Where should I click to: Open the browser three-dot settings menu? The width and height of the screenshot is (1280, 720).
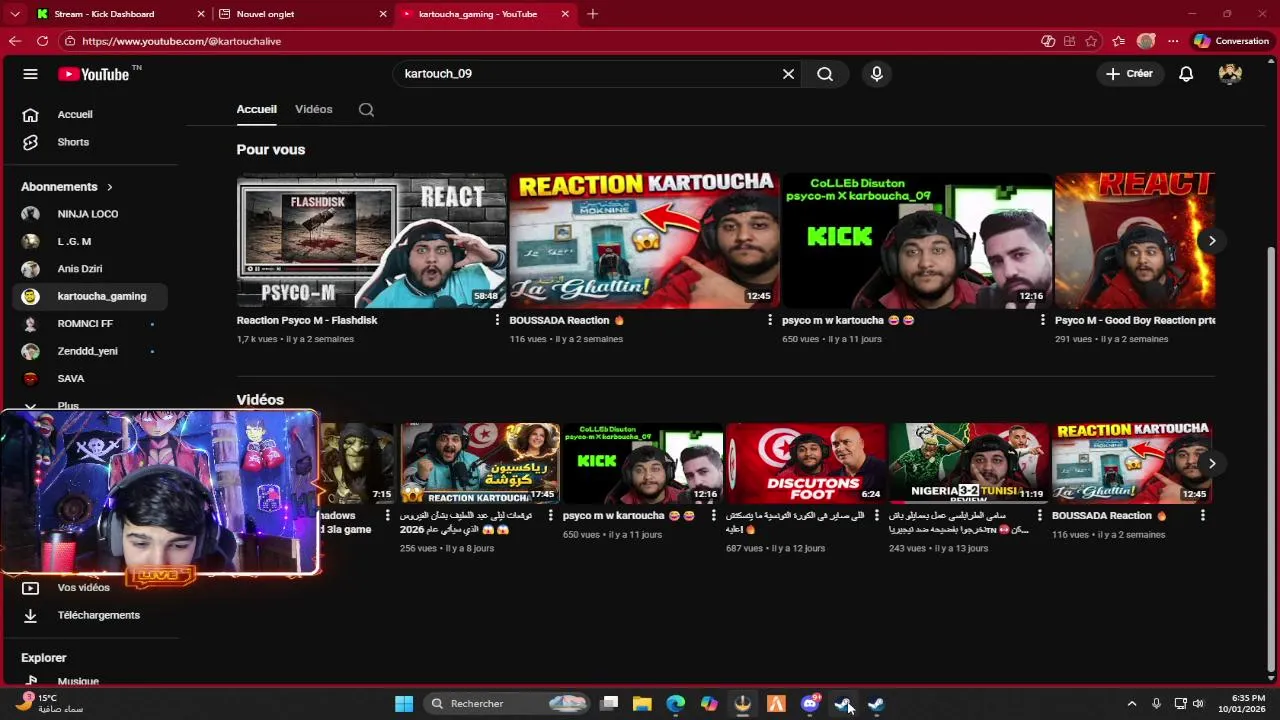click(1173, 41)
